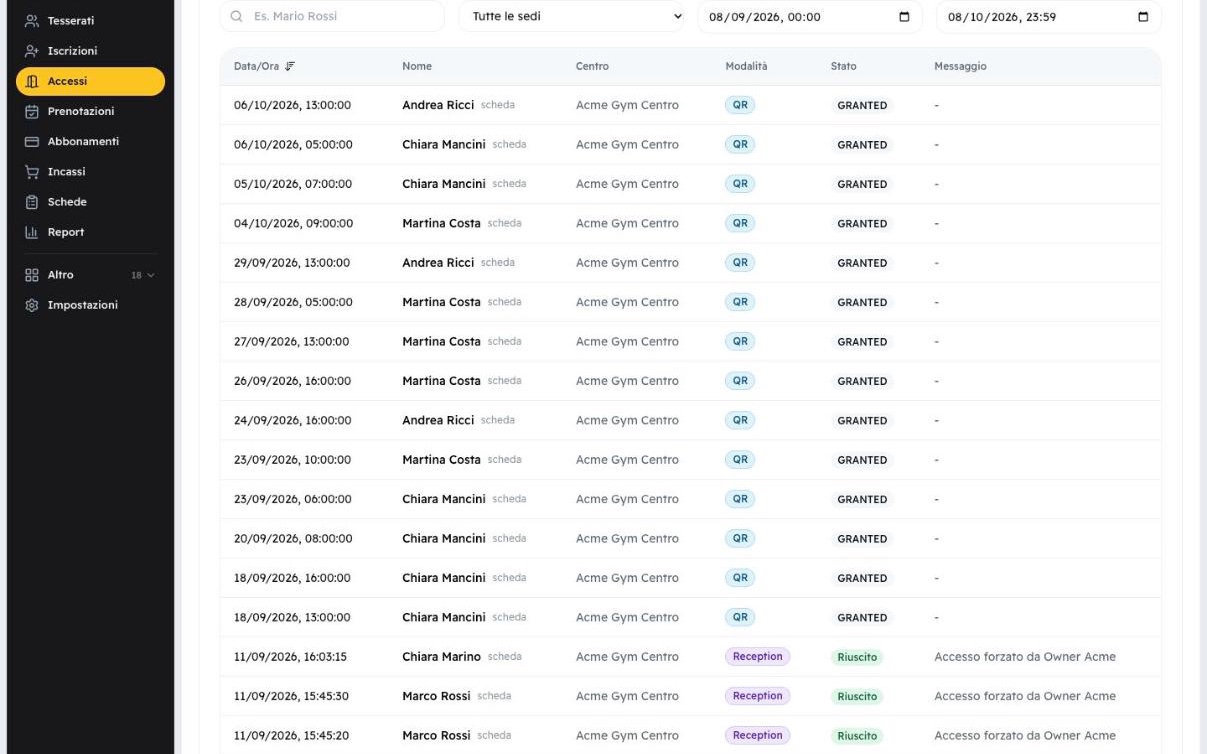The width and height of the screenshot is (1207, 754).
Task: Click the Schede clipboard icon
Action: (32, 202)
